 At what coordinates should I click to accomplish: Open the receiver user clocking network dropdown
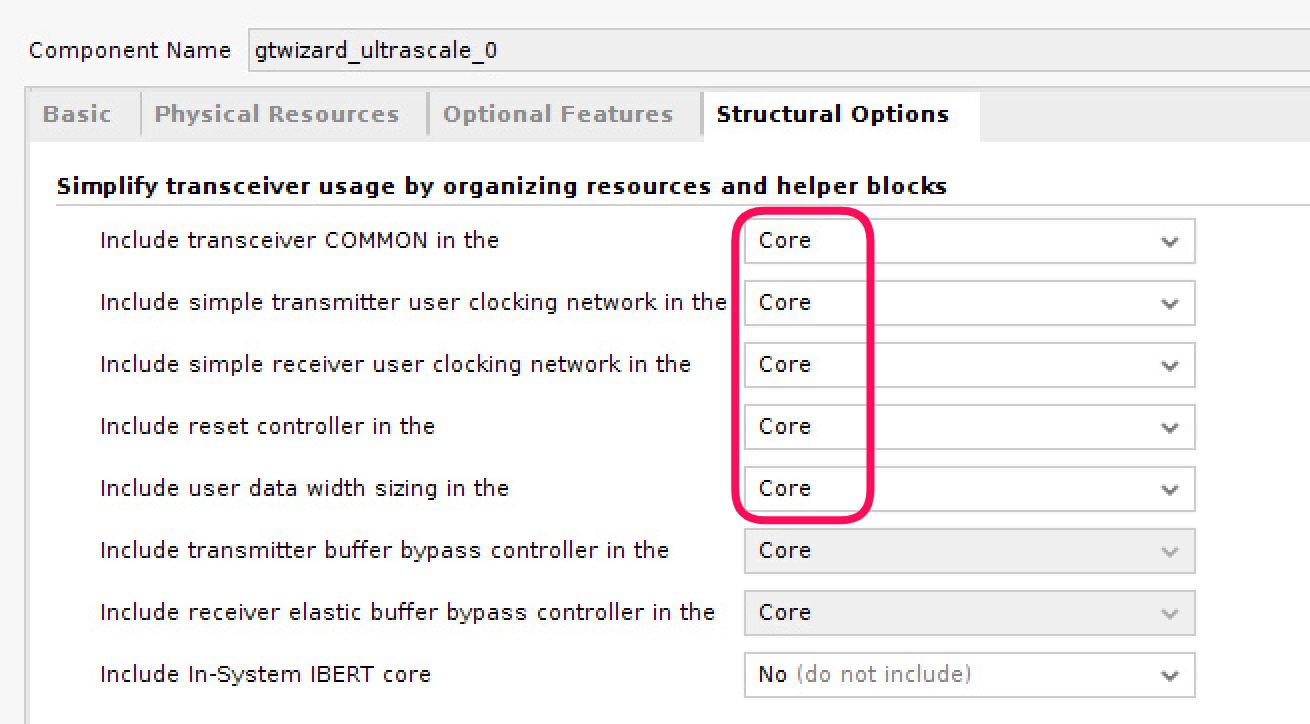coord(968,365)
